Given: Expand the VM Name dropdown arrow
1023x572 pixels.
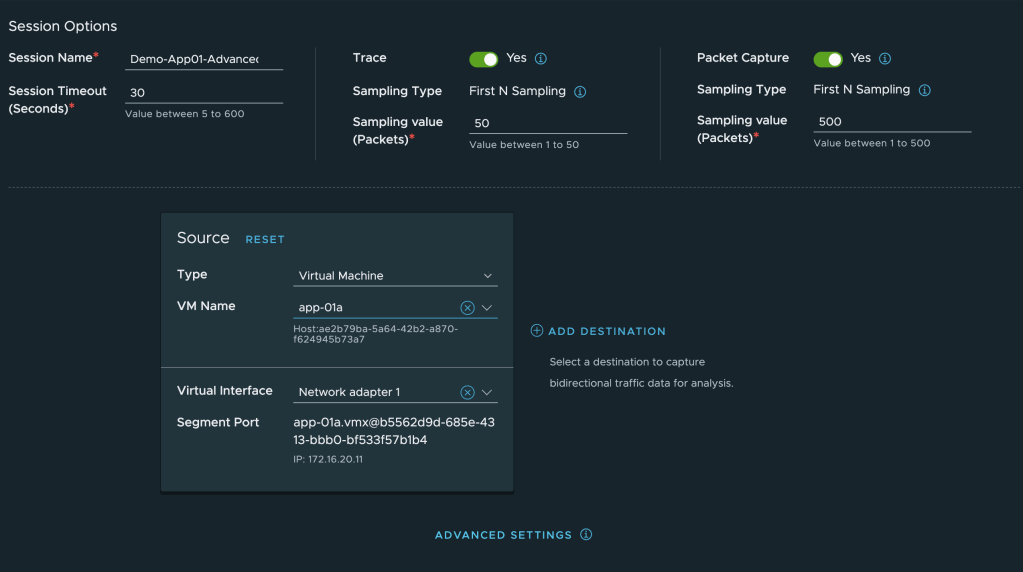Looking at the screenshot, I should 487,308.
